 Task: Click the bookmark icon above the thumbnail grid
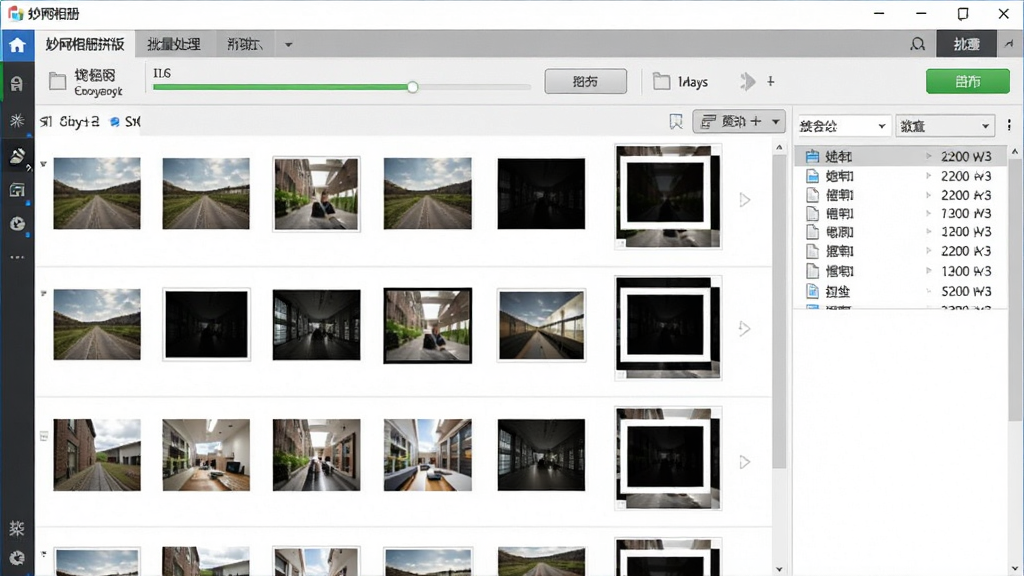click(676, 121)
